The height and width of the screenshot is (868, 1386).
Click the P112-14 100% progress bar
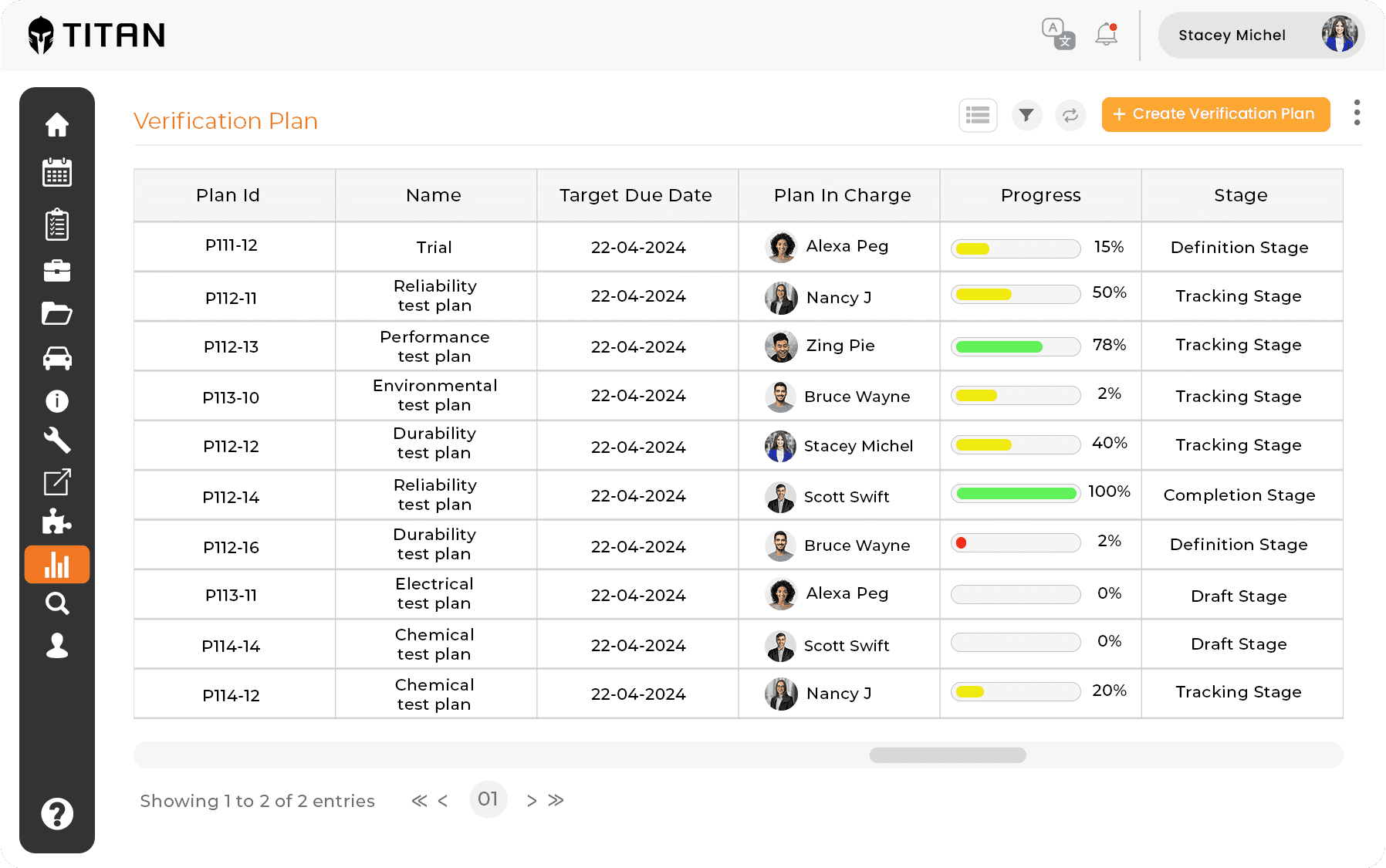1016,494
